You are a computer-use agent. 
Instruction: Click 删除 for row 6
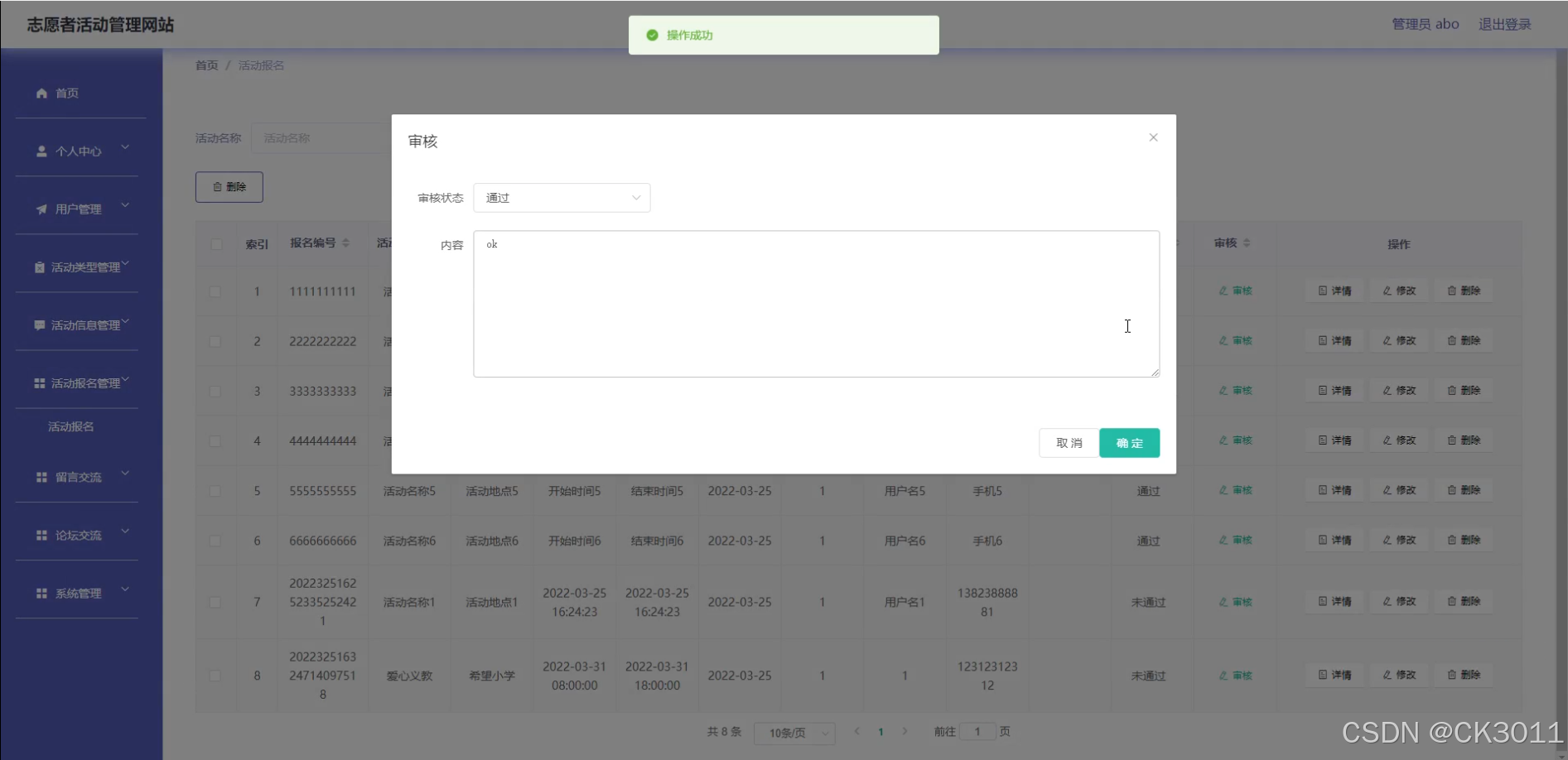point(1464,541)
